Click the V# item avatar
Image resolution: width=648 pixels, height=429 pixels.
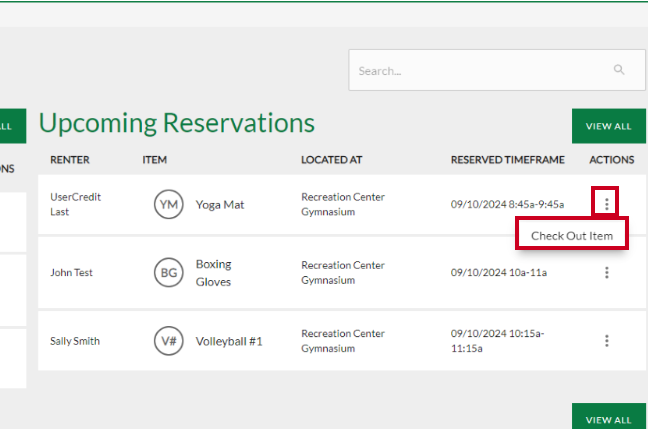click(x=169, y=341)
